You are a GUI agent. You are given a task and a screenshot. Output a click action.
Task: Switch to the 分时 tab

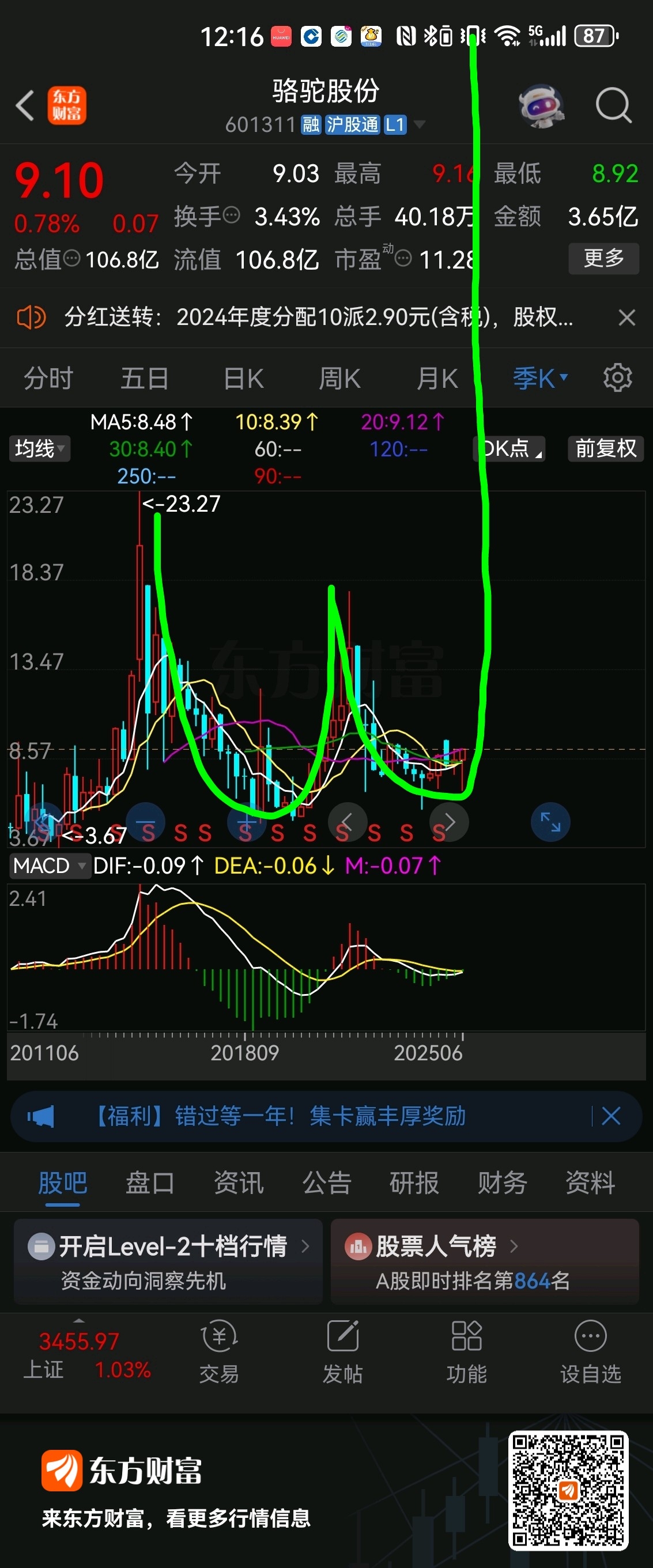(48, 379)
